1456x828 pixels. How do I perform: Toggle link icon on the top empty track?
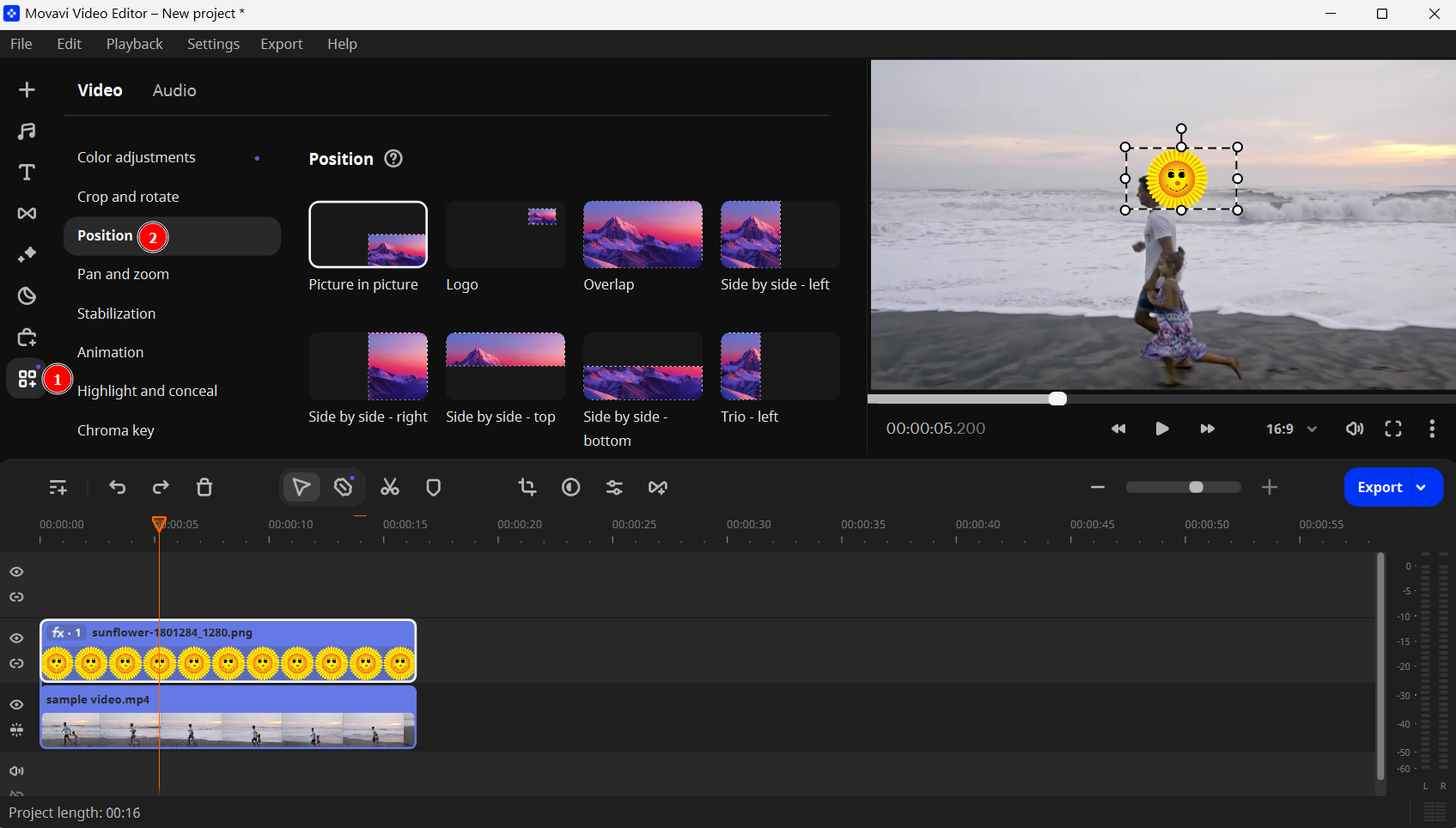point(16,597)
